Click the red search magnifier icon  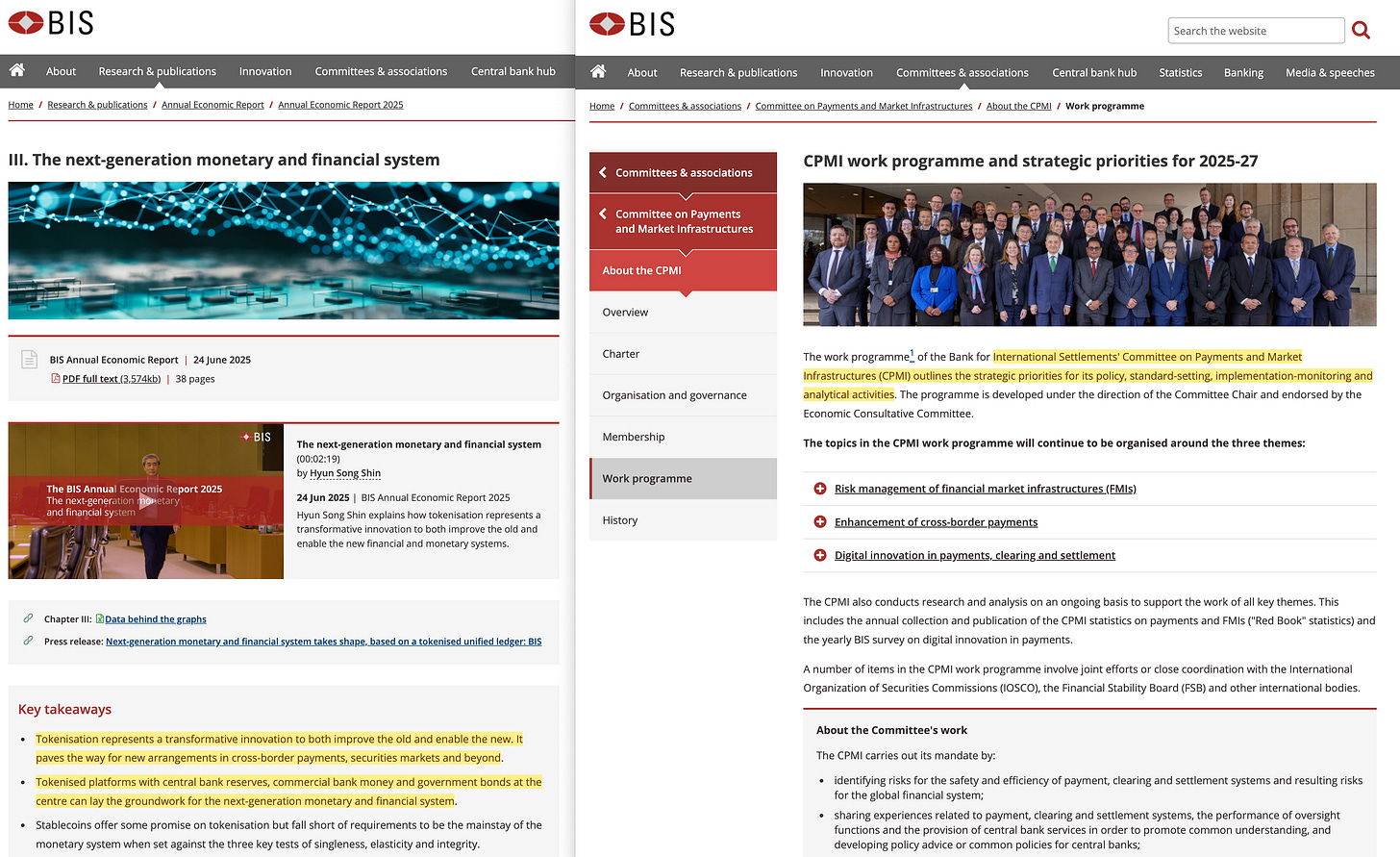click(1361, 31)
